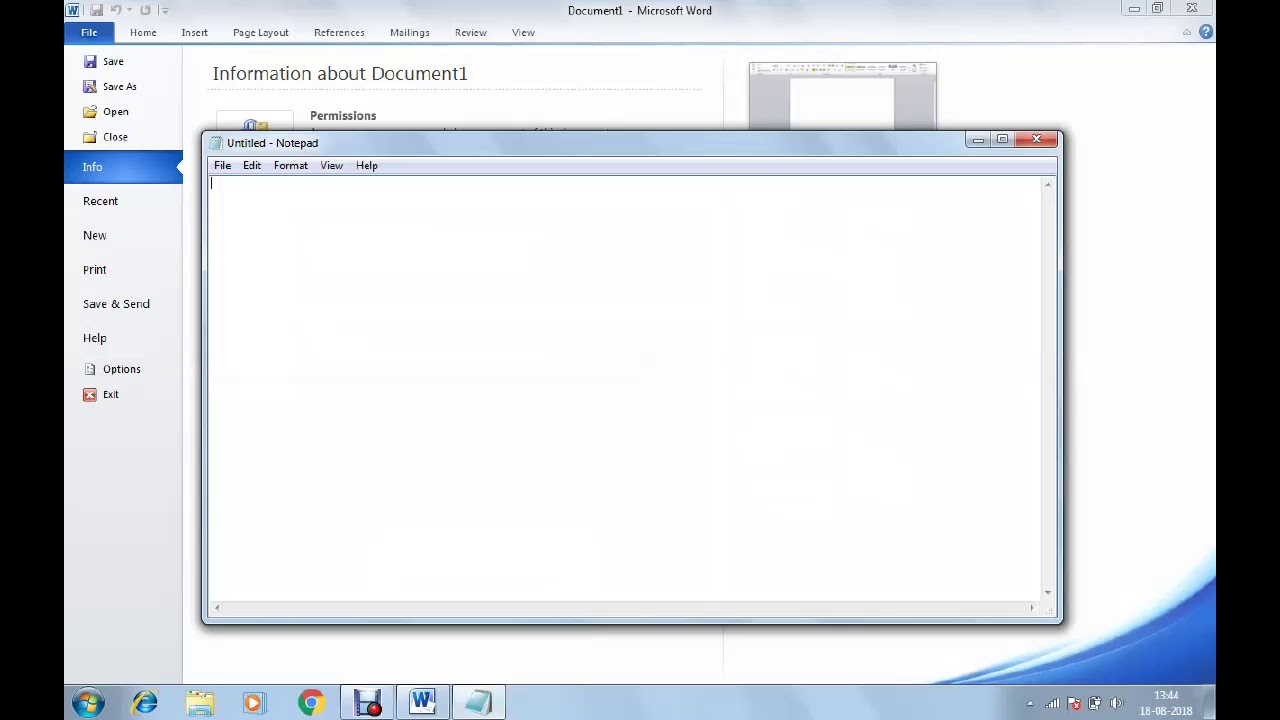The height and width of the screenshot is (720, 1280).
Task: Click Notepad's horizontal scrollbar left arrow
Action: (x=217, y=607)
